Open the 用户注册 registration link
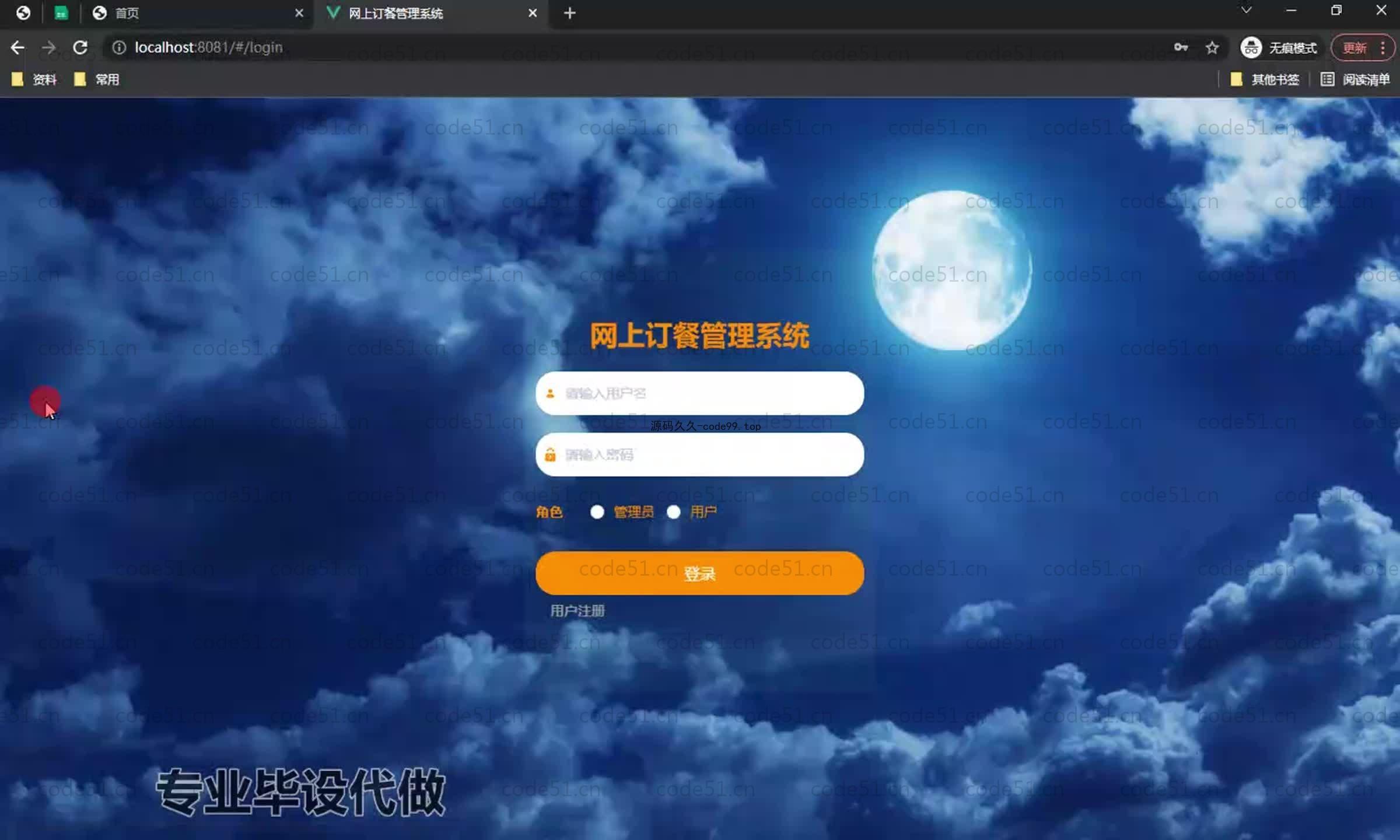 pos(577,611)
